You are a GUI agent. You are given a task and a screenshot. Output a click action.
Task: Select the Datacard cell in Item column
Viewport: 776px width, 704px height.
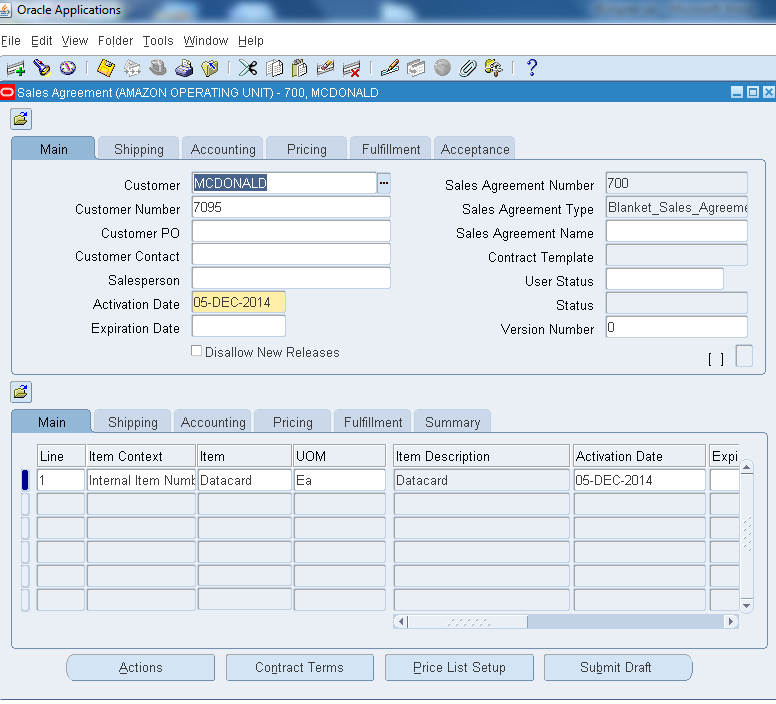pos(244,480)
